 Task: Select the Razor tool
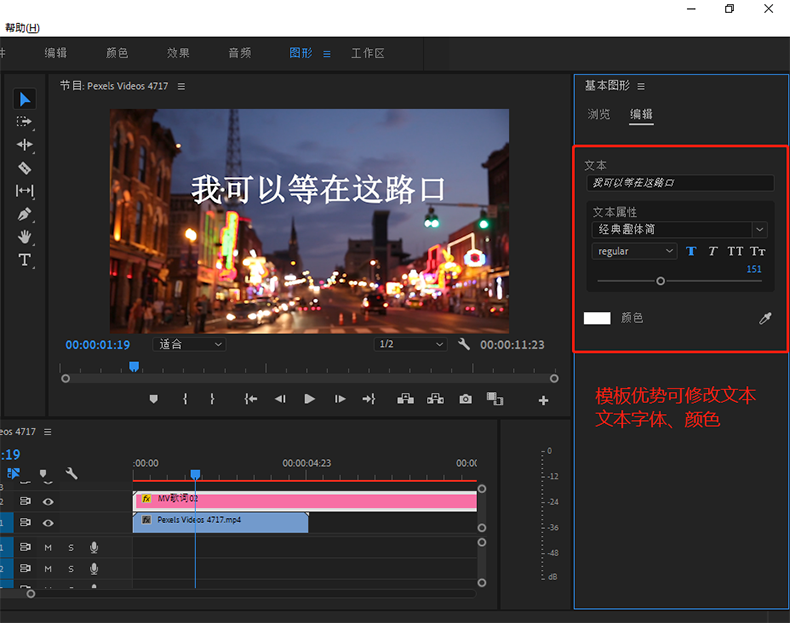pos(25,168)
